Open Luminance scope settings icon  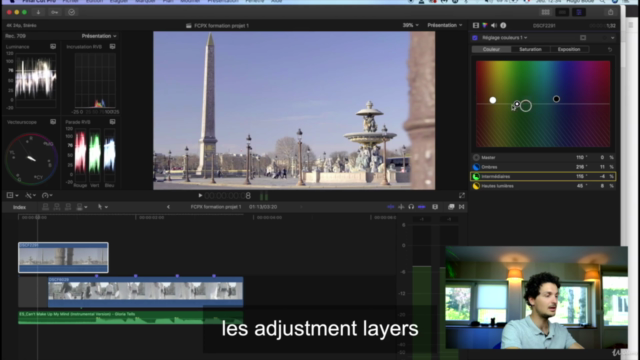pyautogui.click(x=53, y=47)
